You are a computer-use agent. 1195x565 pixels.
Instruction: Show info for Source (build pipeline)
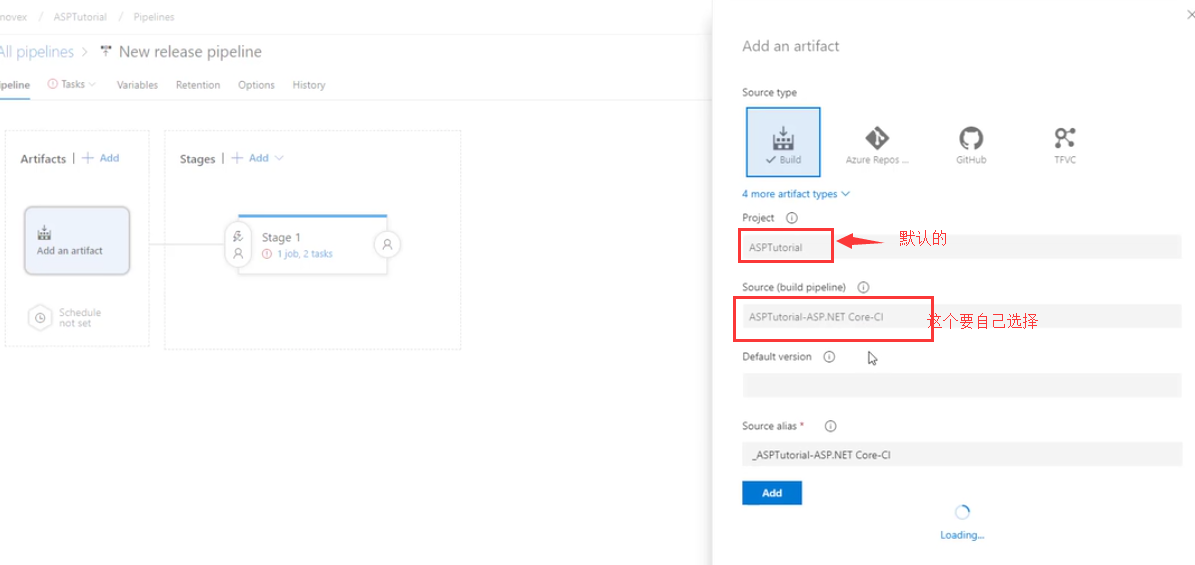pos(863,287)
